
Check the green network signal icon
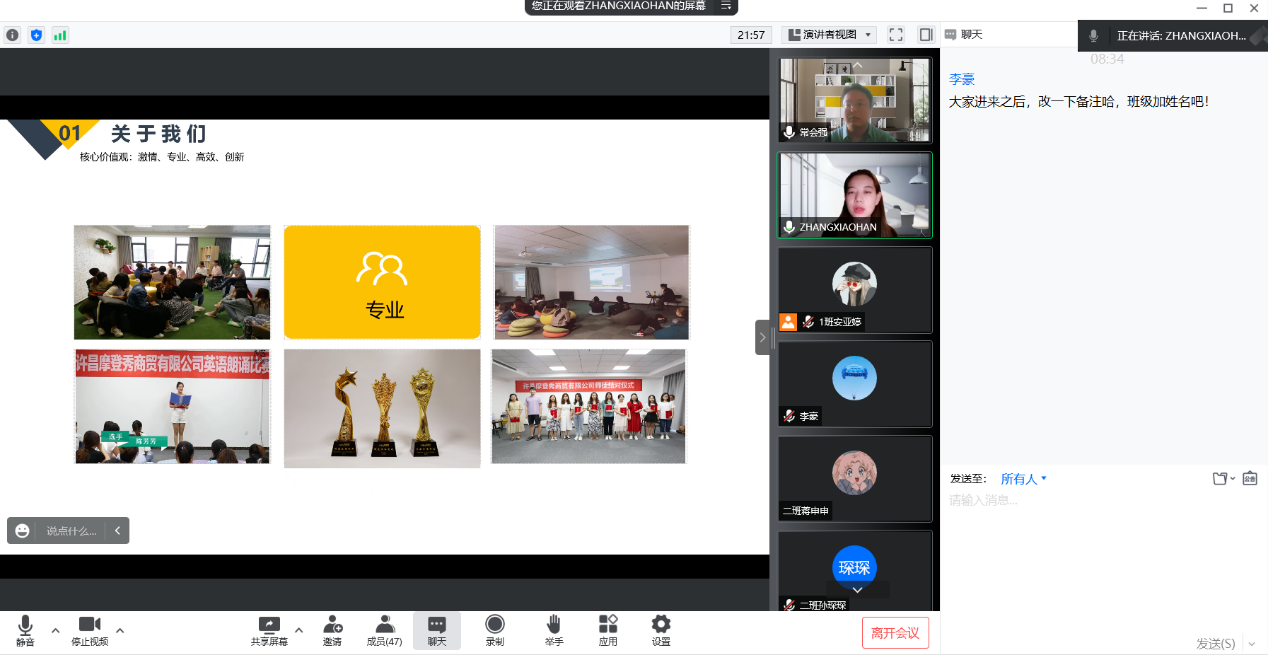(60, 35)
